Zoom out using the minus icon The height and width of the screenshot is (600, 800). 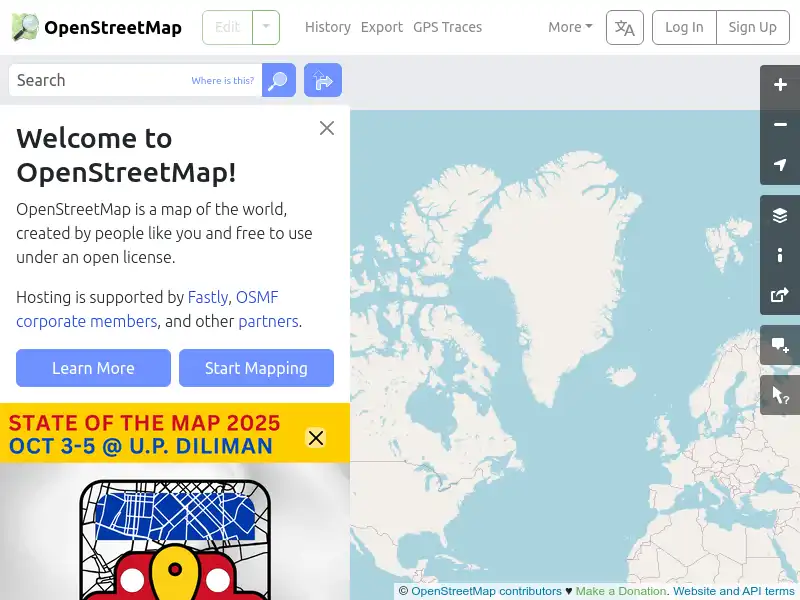779,124
